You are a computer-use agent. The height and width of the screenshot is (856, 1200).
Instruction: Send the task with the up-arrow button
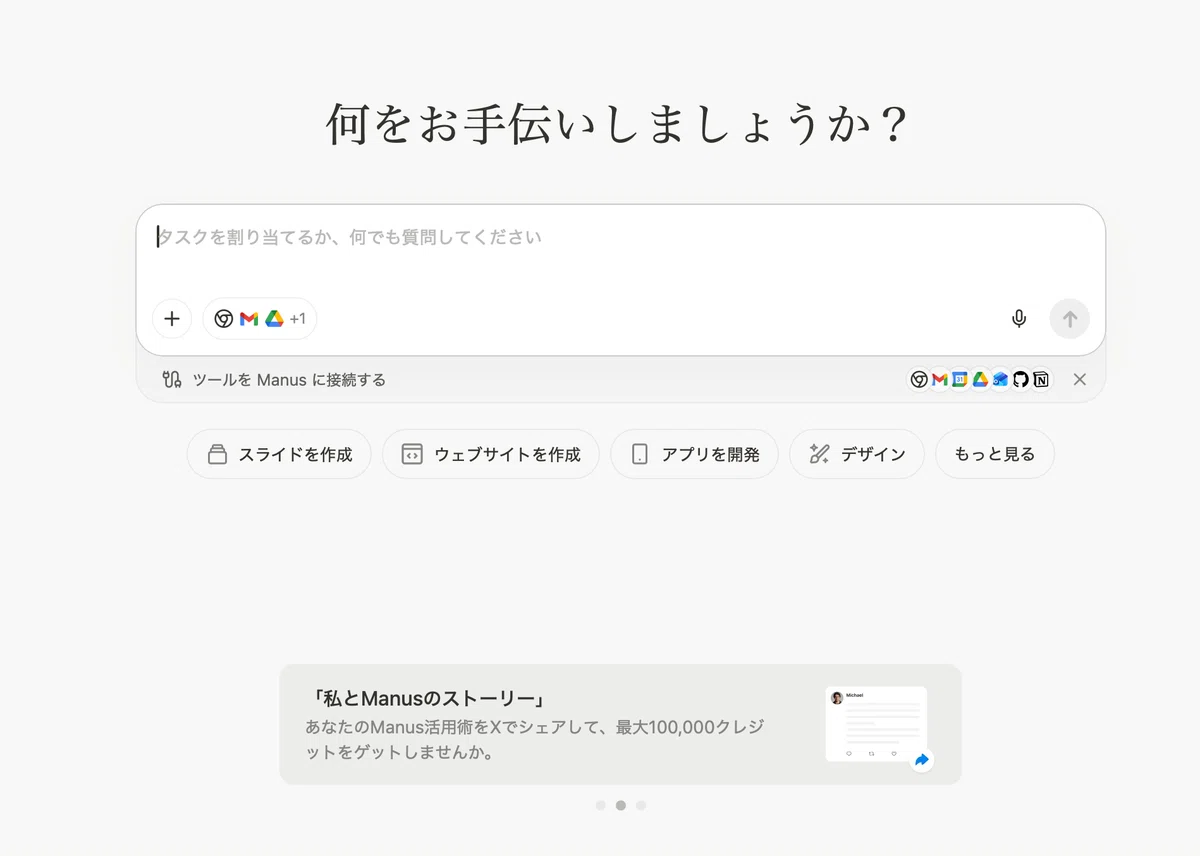click(1070, 319)
